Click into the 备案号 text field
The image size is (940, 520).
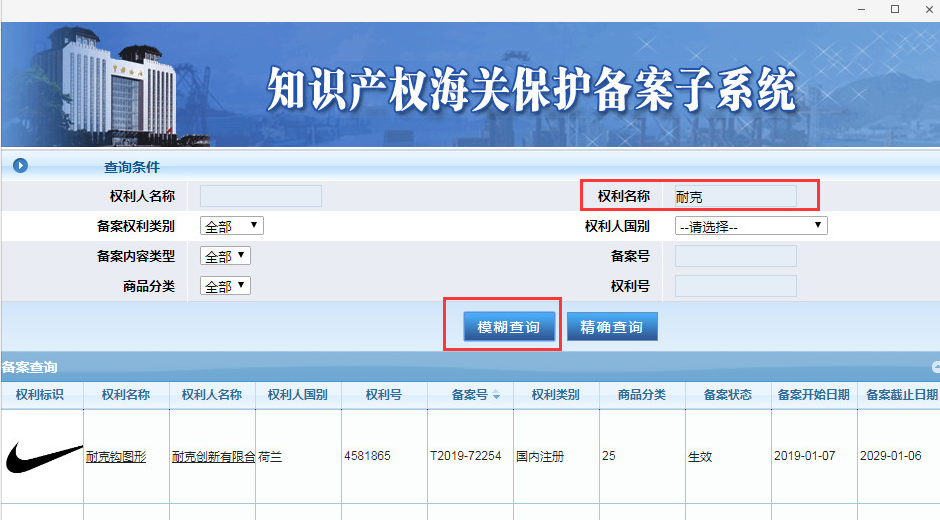(735, 256)
